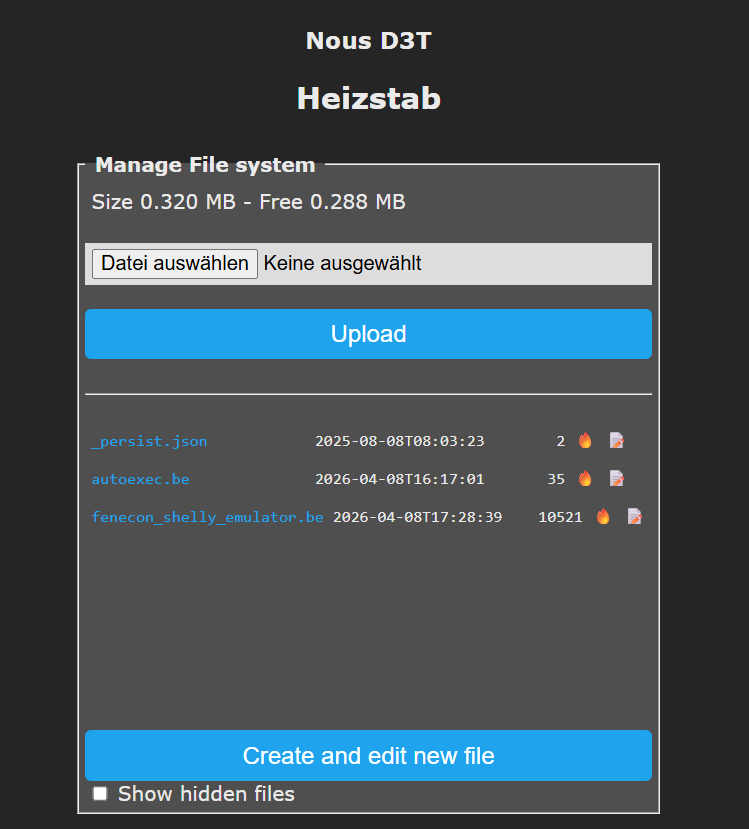Click the 10521 file size value
Viewport: 749px width, 829px height.
point(560,517)
